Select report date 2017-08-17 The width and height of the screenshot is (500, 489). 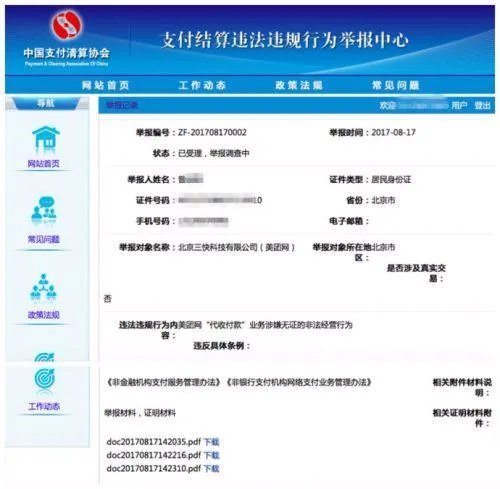pos(393,132)
